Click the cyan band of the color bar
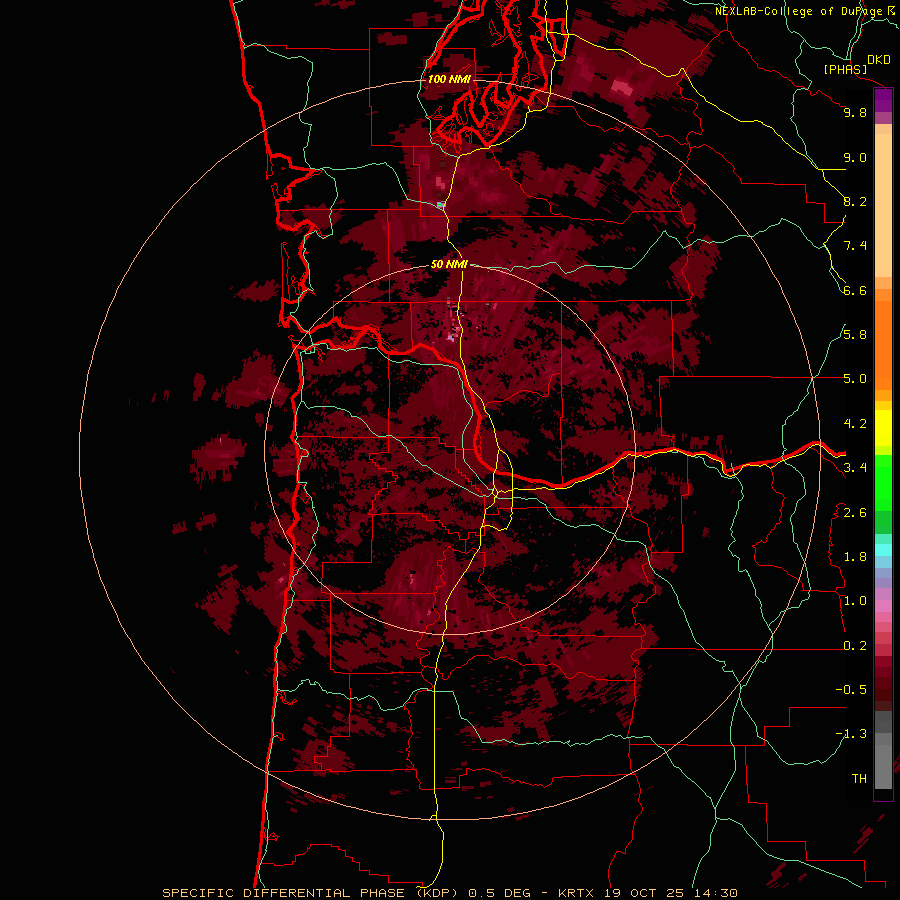 [883, 549]
